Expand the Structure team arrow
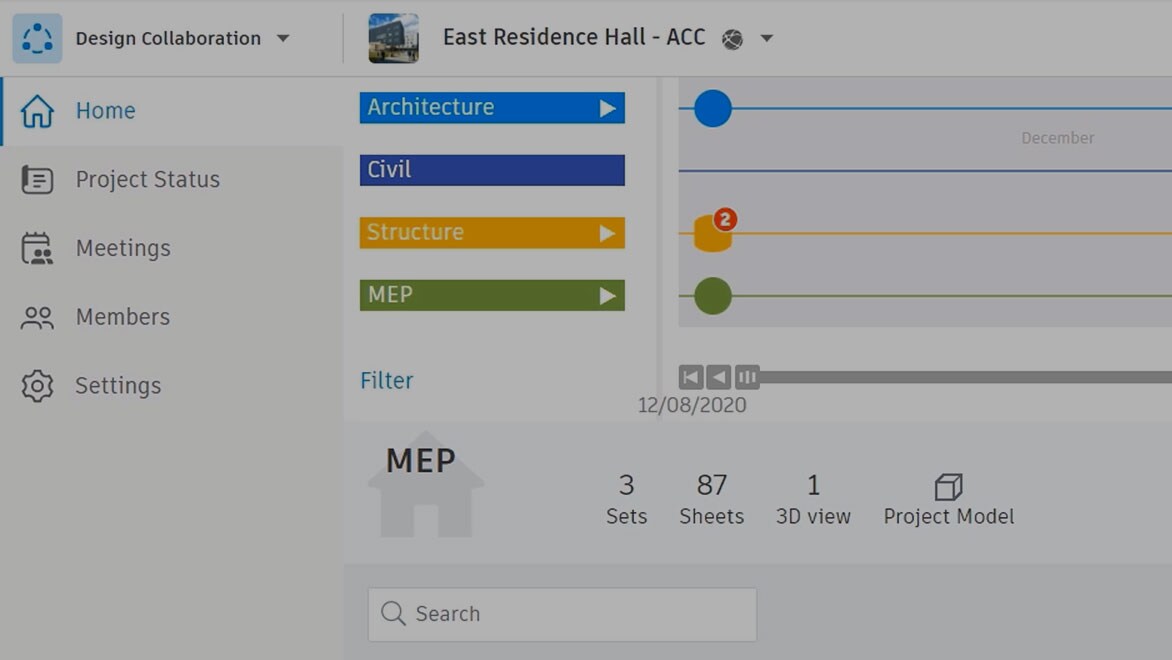 tap(607, 233)
